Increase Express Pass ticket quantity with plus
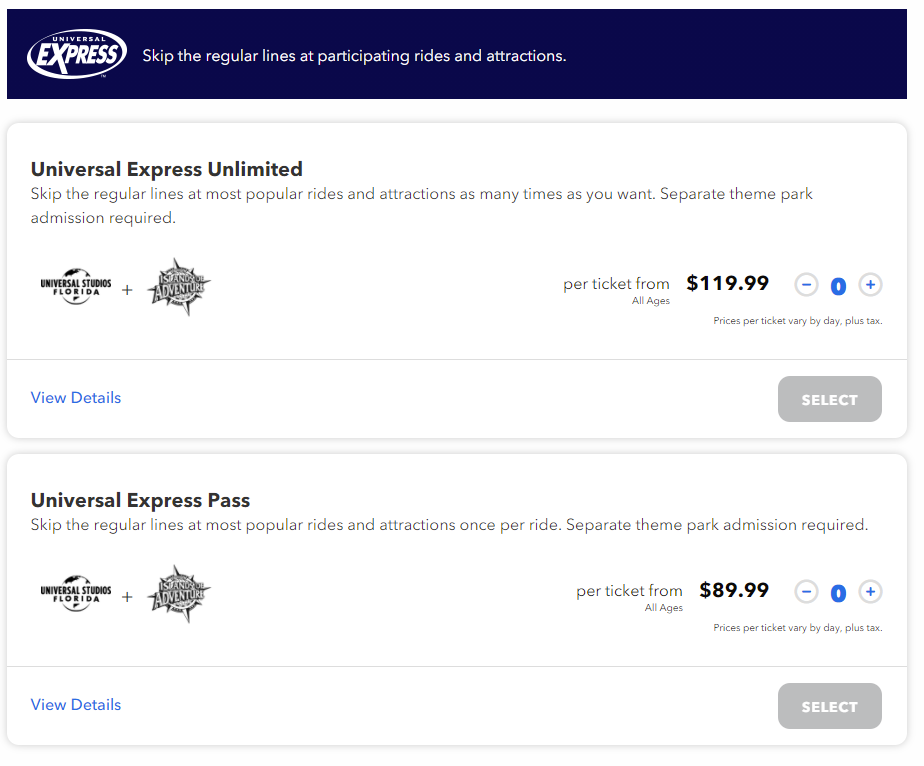The height and width of the screenshot is (766, 924). coord(870,592)
